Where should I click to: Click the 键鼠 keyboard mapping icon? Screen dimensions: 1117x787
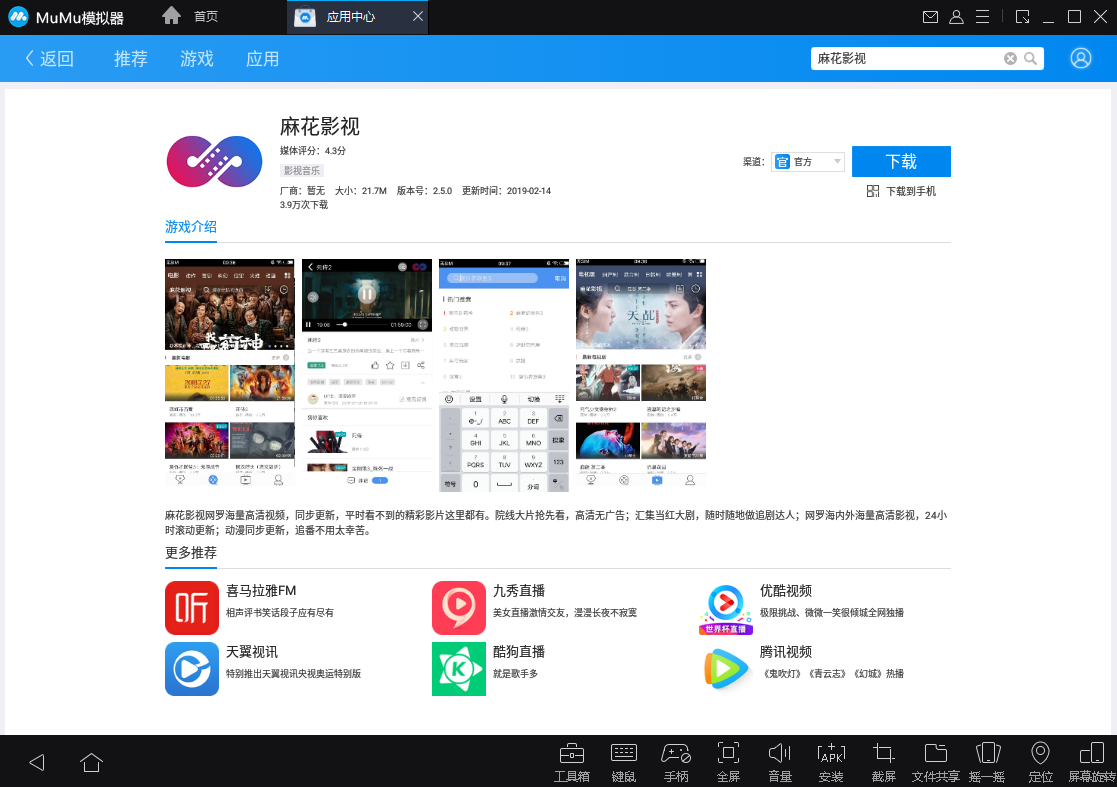click(x=624, y=754)
